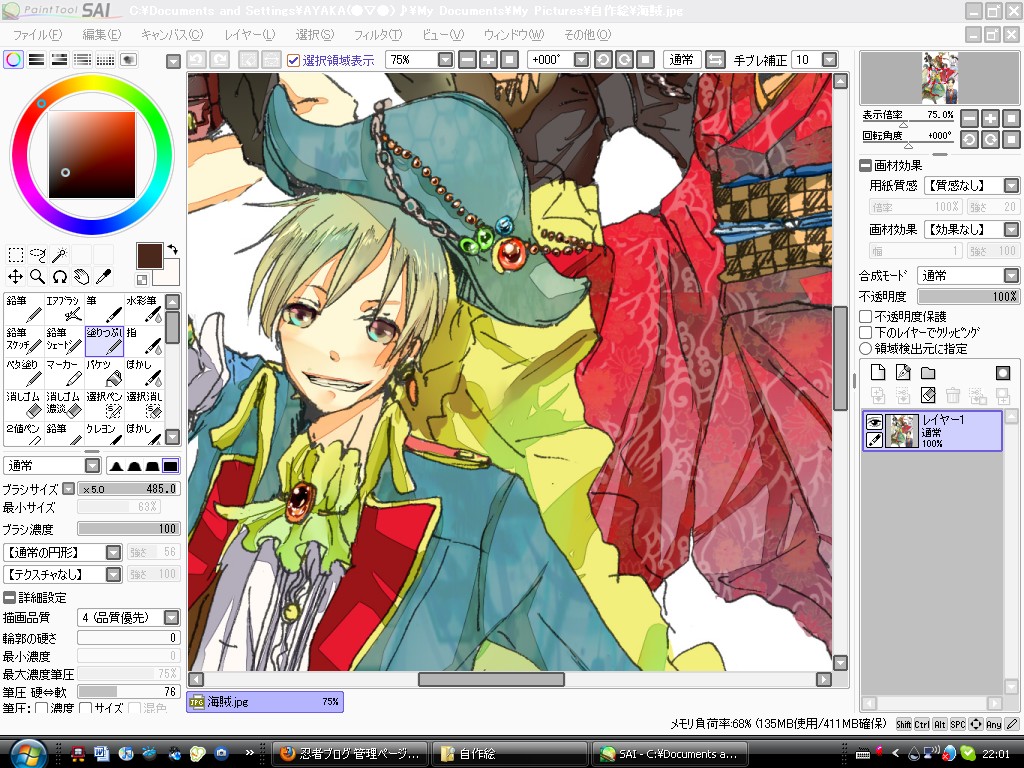
Task: Create a new linework pen layer
Action: (x=903, y=373)
